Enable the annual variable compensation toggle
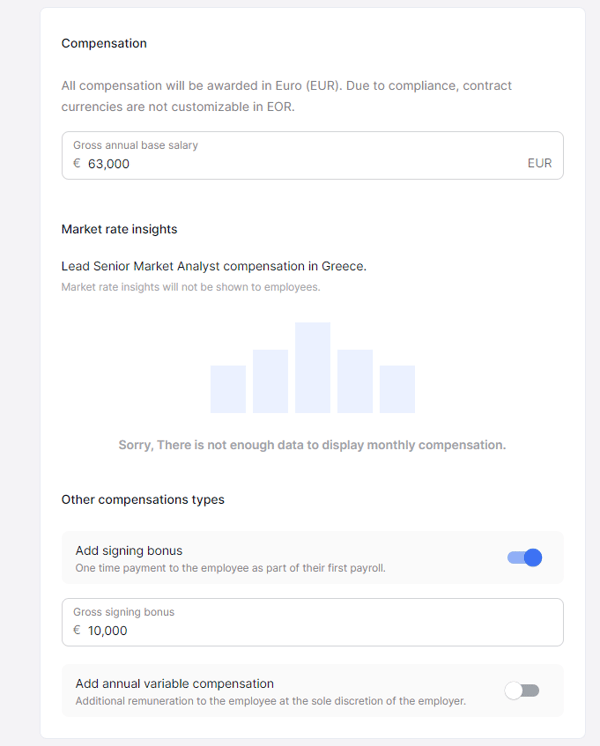This screenshot has height=746, width=600. [522, 690]
